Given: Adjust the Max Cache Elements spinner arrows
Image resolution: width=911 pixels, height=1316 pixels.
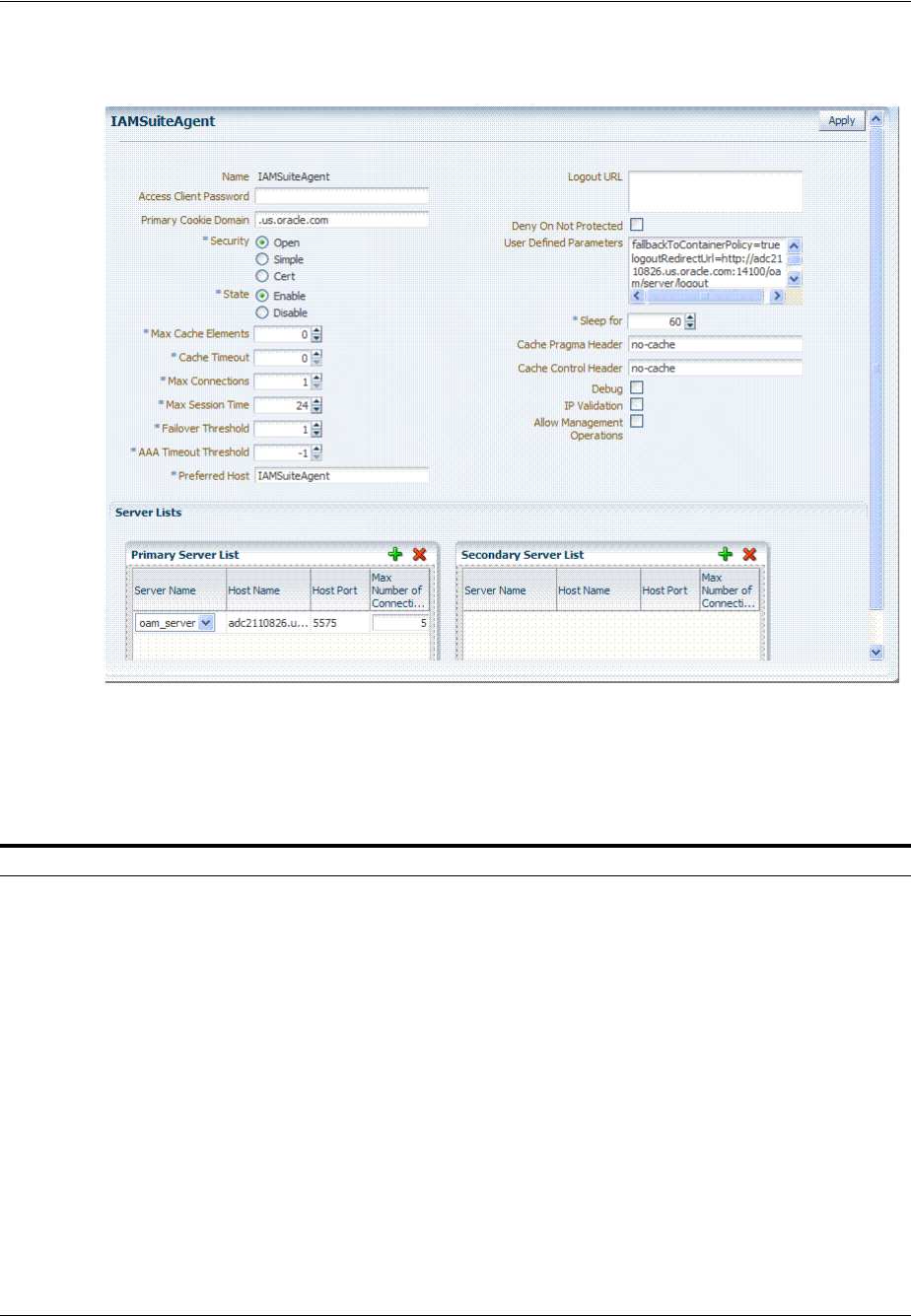Looking at the screenshot, I should coord(317,334).
